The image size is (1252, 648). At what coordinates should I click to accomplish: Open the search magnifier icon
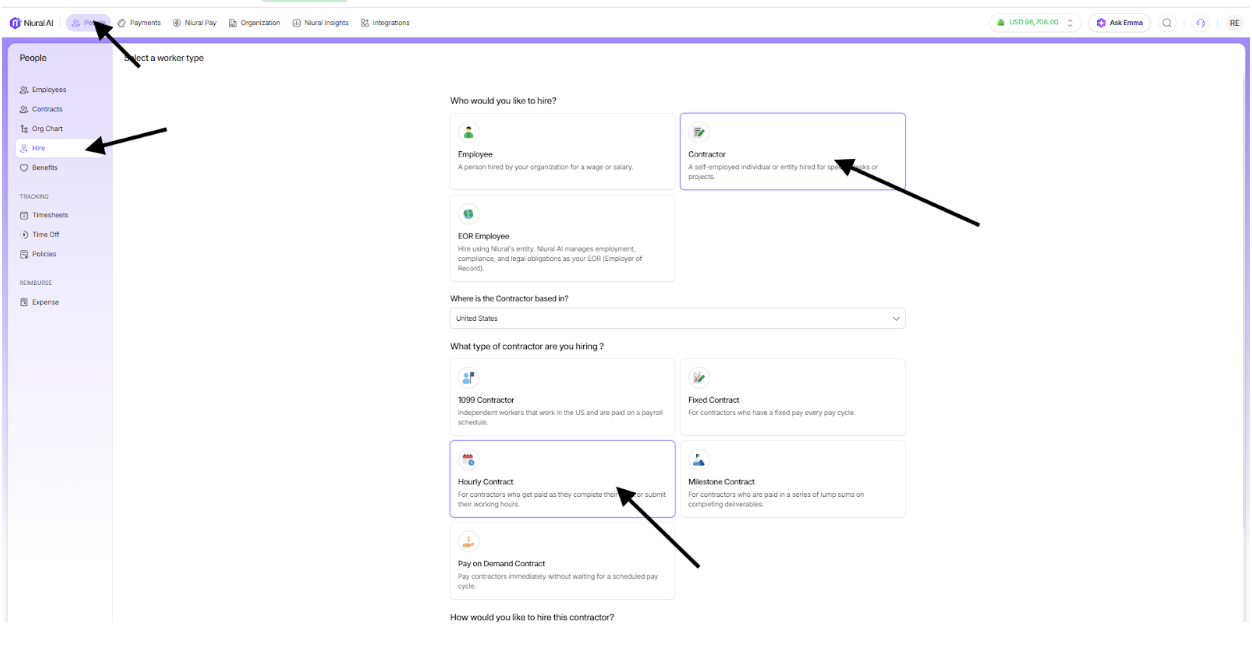click(x=1167, y=23)
